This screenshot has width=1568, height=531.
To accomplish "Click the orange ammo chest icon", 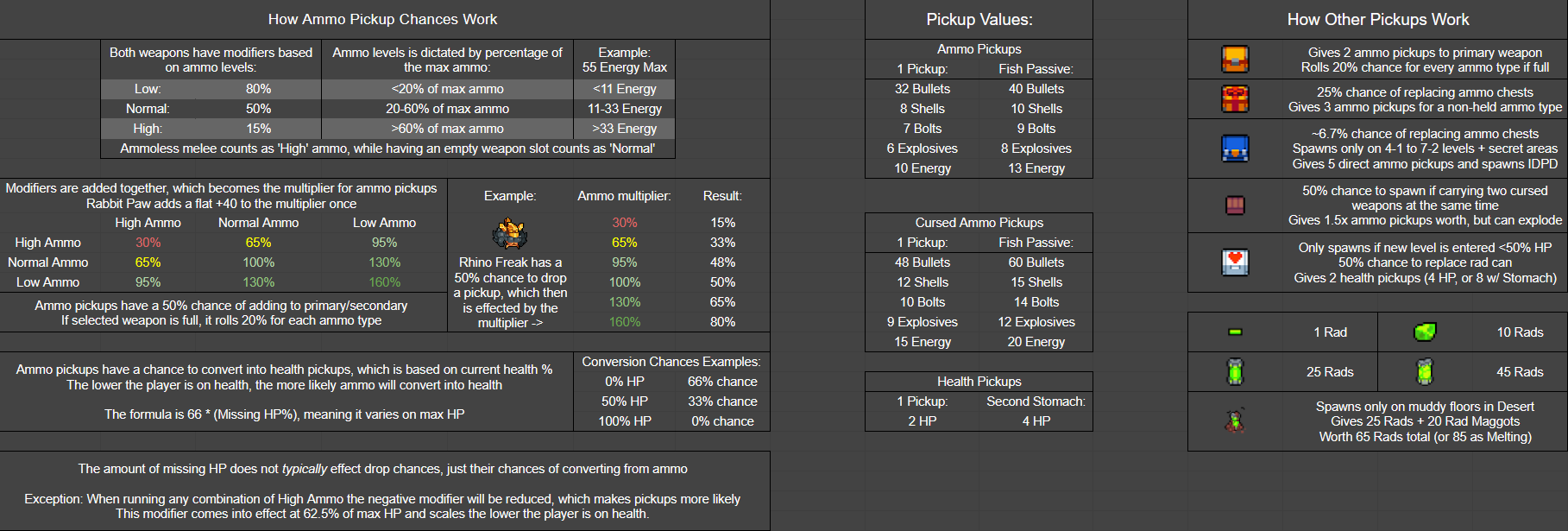I will (1235, 60).
